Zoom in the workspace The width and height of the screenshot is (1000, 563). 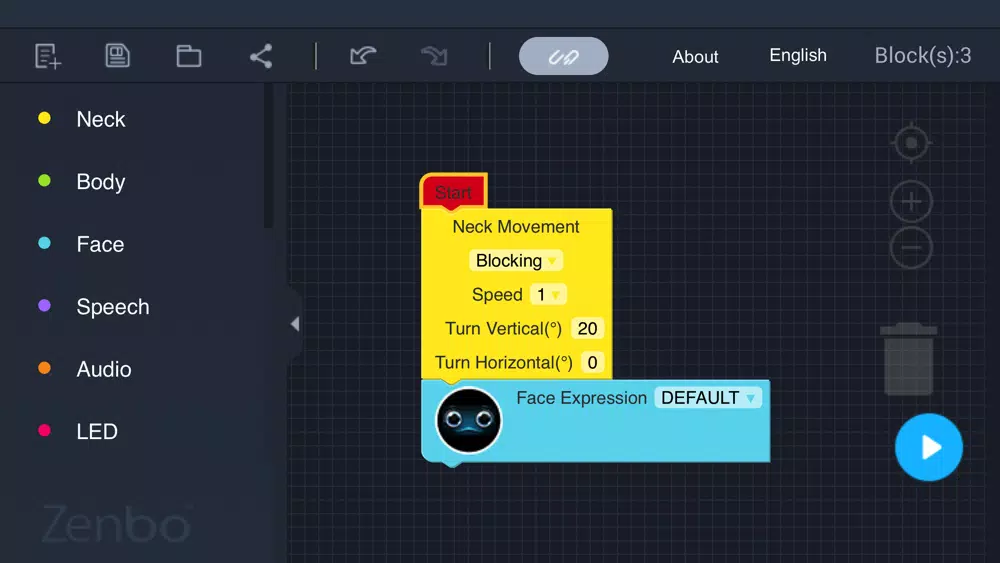(x=911, y=202)
